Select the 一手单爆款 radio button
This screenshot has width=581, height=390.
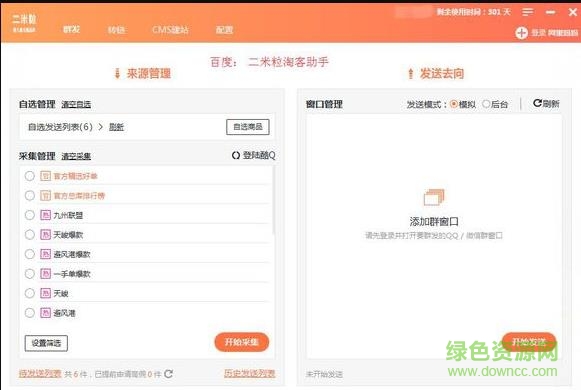30,274
